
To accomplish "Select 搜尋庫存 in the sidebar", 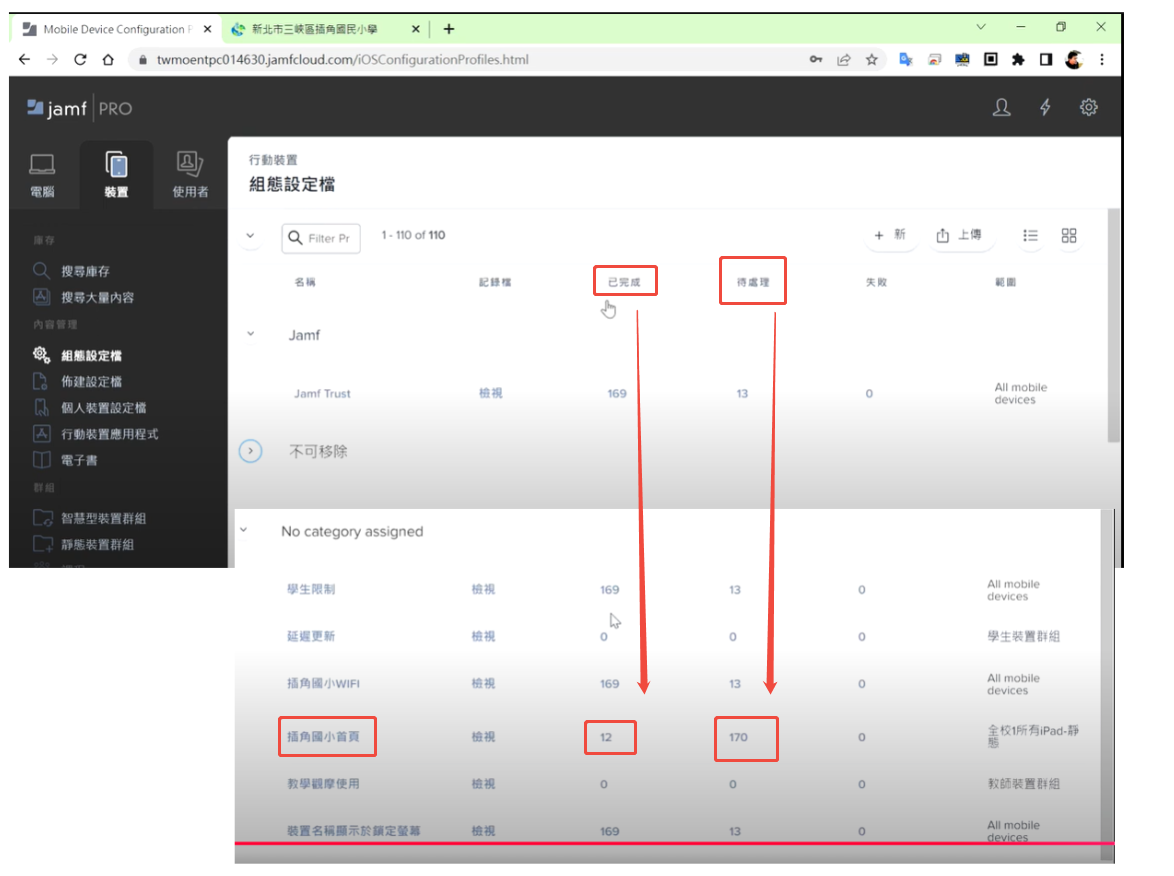I will pos(85,271).
